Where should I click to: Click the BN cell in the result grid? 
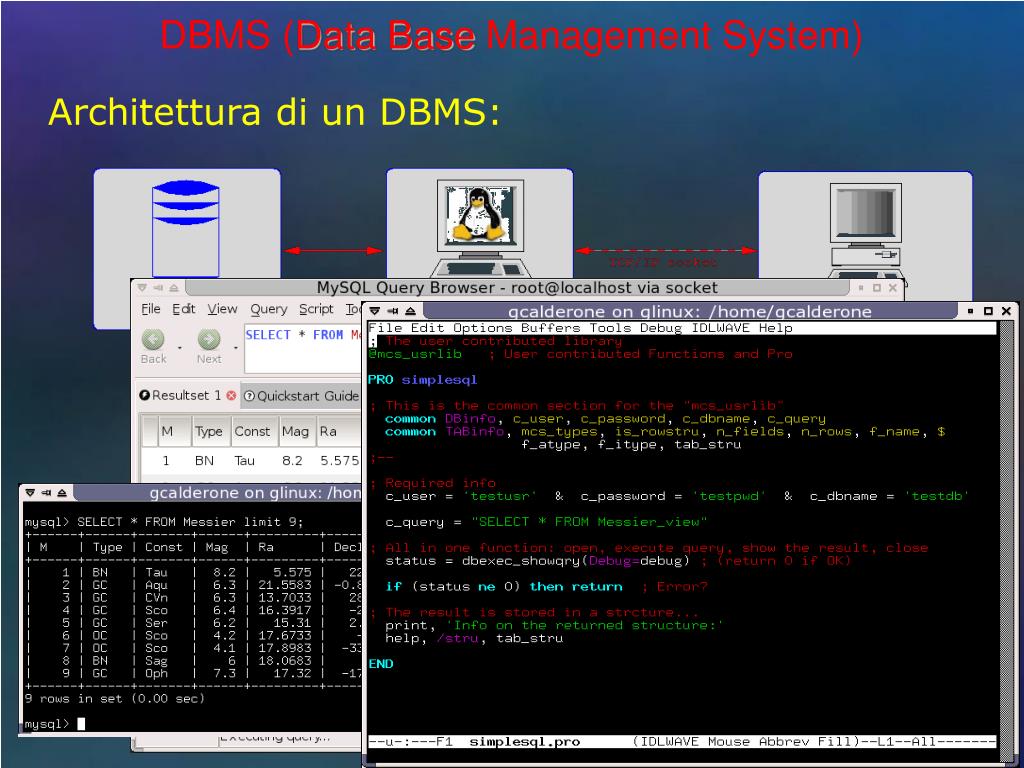204,460
